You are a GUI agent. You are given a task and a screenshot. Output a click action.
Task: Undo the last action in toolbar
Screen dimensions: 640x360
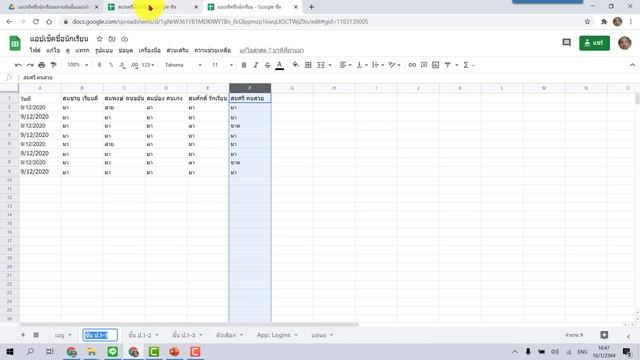pyautogui.click(x=18, y=65)
